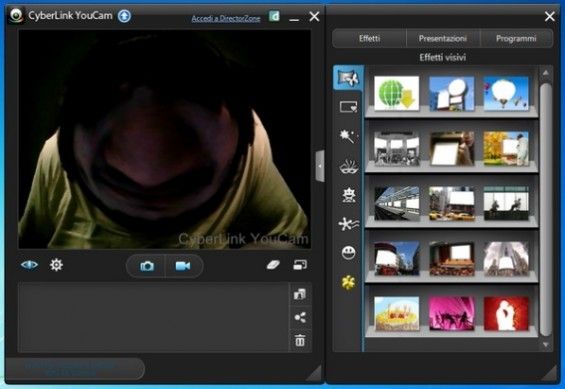Choose the curved building billboard effect thumbnail

click(x=396, y=259)
